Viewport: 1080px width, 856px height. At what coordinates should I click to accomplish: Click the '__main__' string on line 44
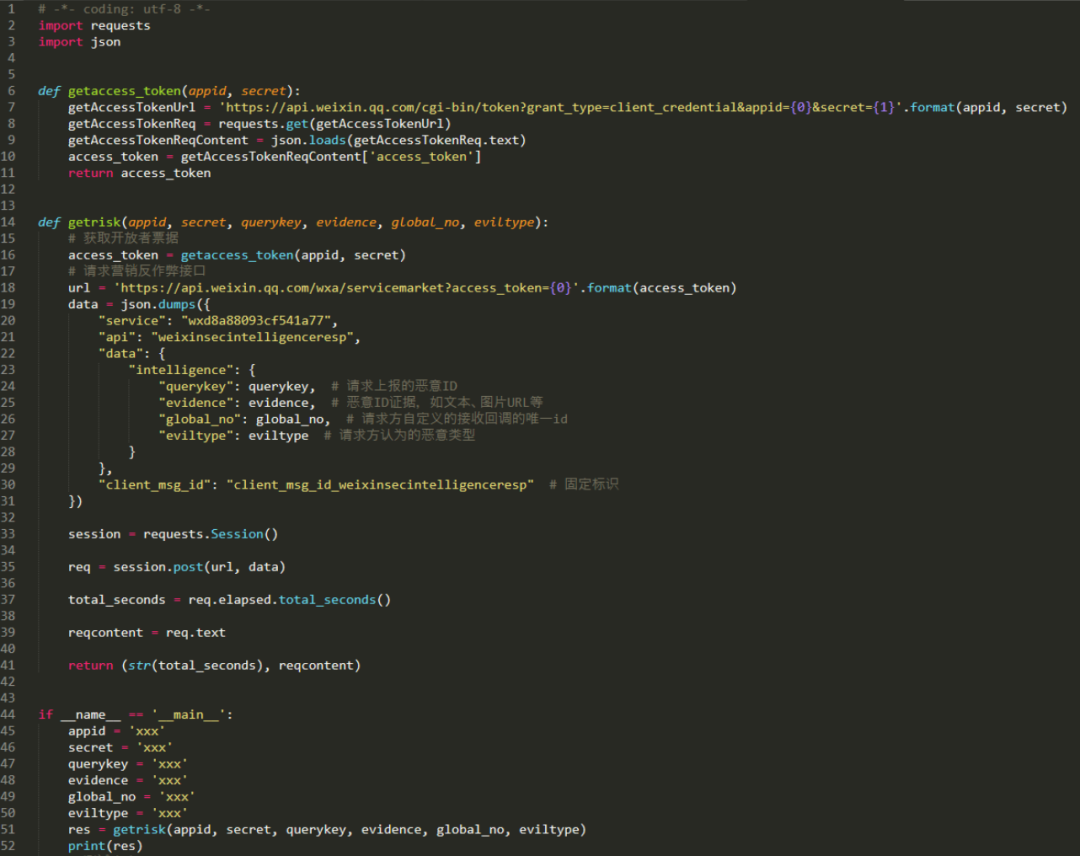(191, 714)
